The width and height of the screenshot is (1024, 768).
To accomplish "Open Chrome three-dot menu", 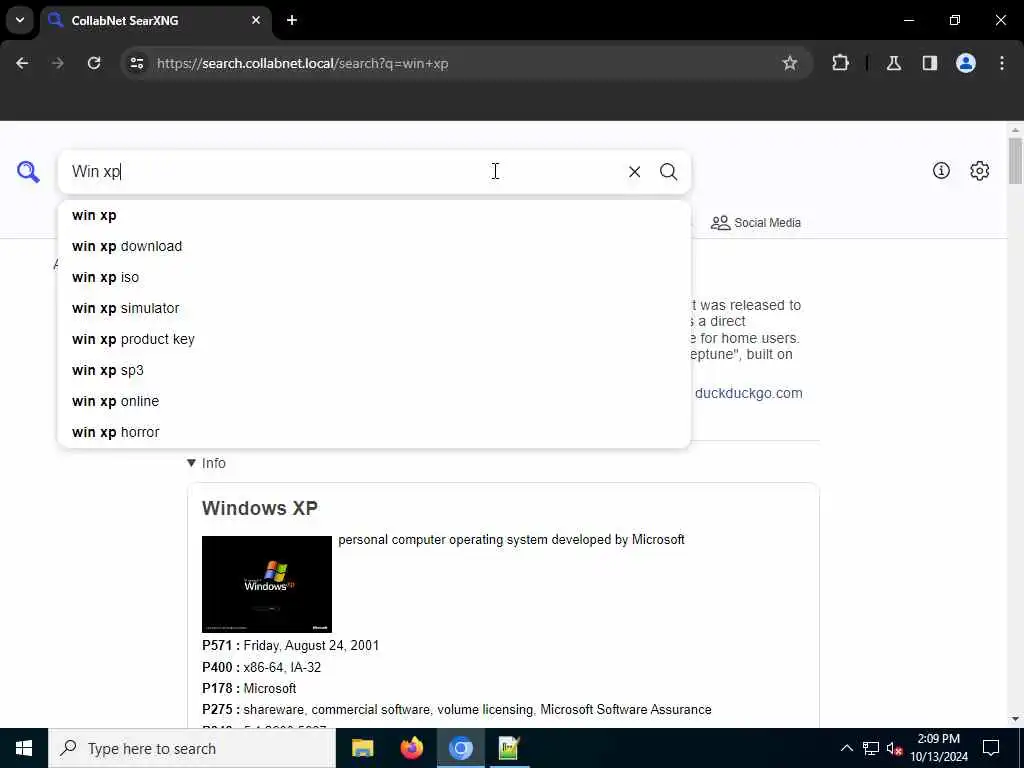I will [1002, 63].
